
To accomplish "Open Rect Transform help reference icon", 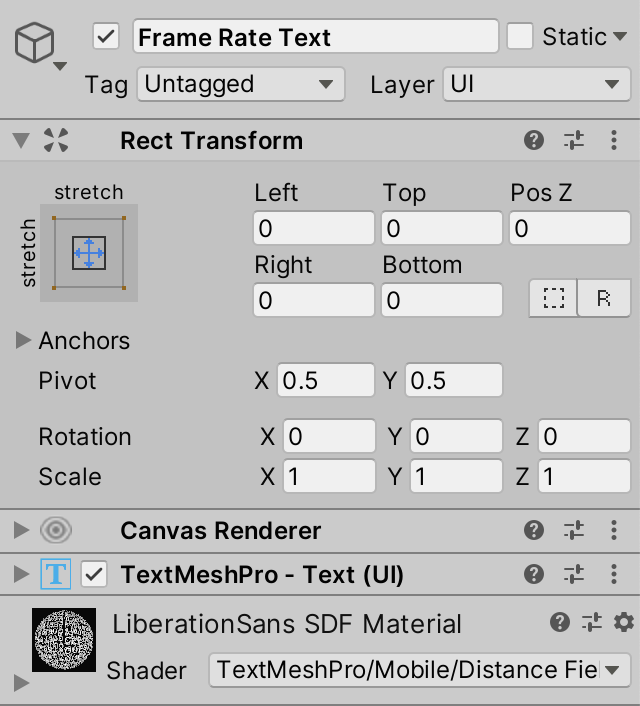I will [x=534, y=141].
